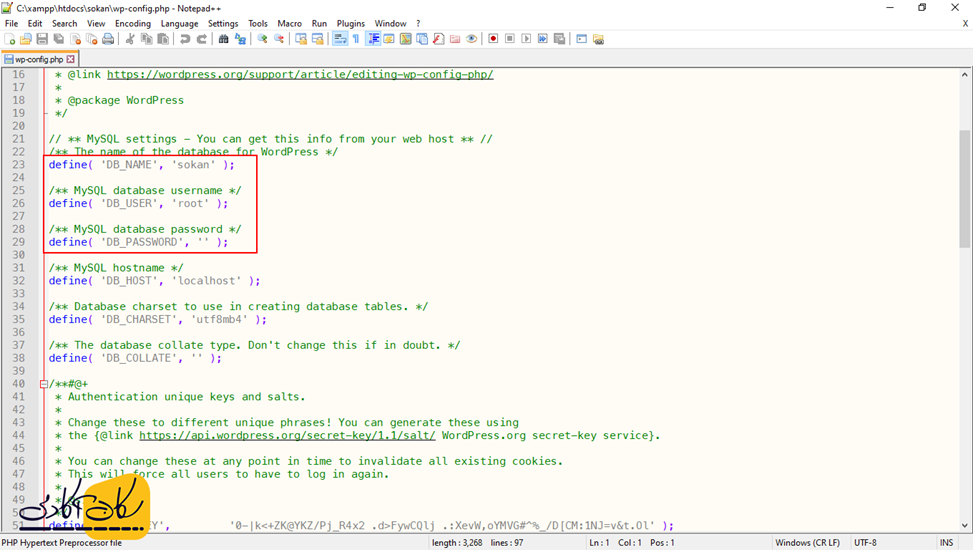Screen dimensions: 973x550
Task: Open the Edit menu
Action: coord(35,24)
